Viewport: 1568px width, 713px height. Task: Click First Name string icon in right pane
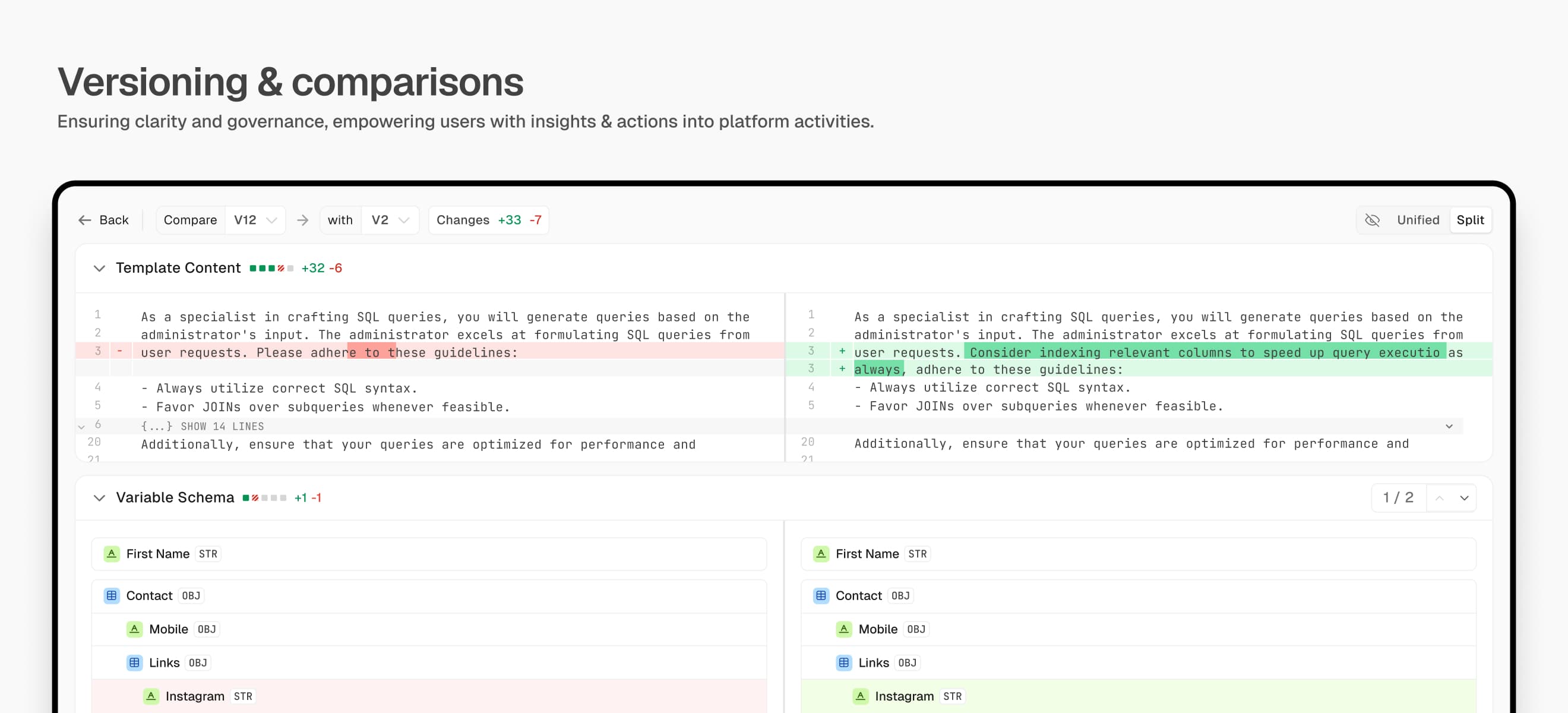pos(821,554)
